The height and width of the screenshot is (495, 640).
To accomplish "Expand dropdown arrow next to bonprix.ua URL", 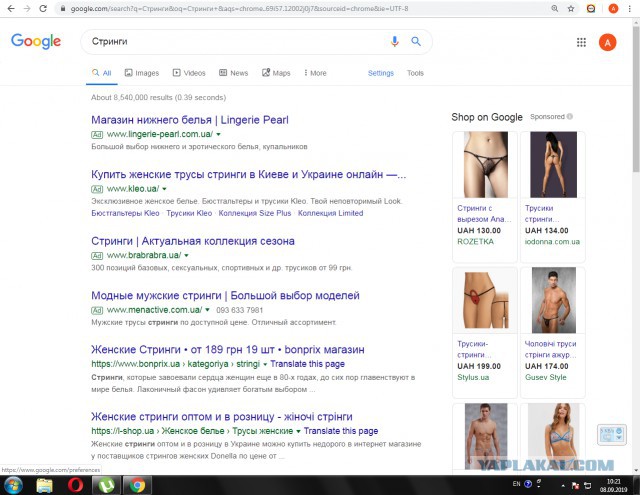I will [x=265, y=364].
